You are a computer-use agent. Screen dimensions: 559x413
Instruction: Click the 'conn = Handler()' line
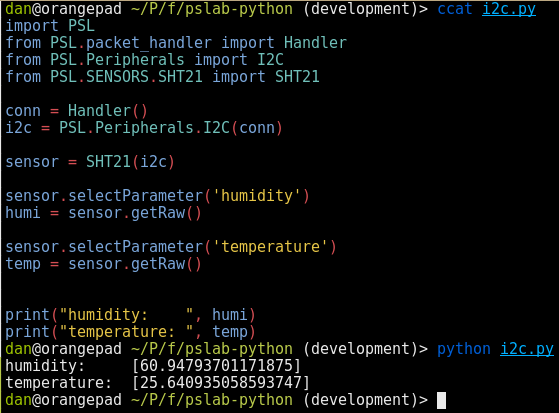(x=76, y=111)
